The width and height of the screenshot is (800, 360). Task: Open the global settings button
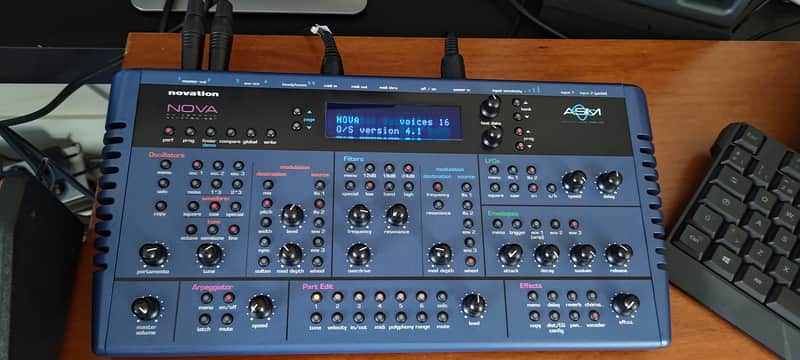pyautogui.click(x=251, y=133)
